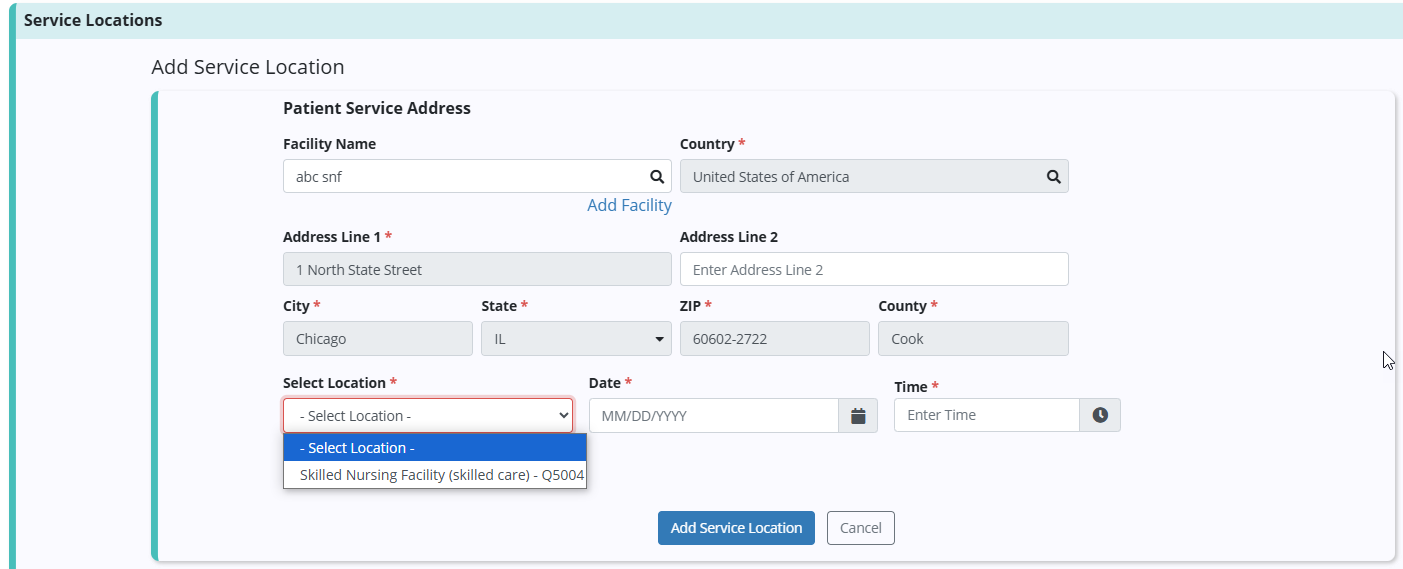Image resolution: width=1403 pixels, height=569 pixels.
Task: Pick the '- Select Location -' placeholder option
Action: (434, 448)
